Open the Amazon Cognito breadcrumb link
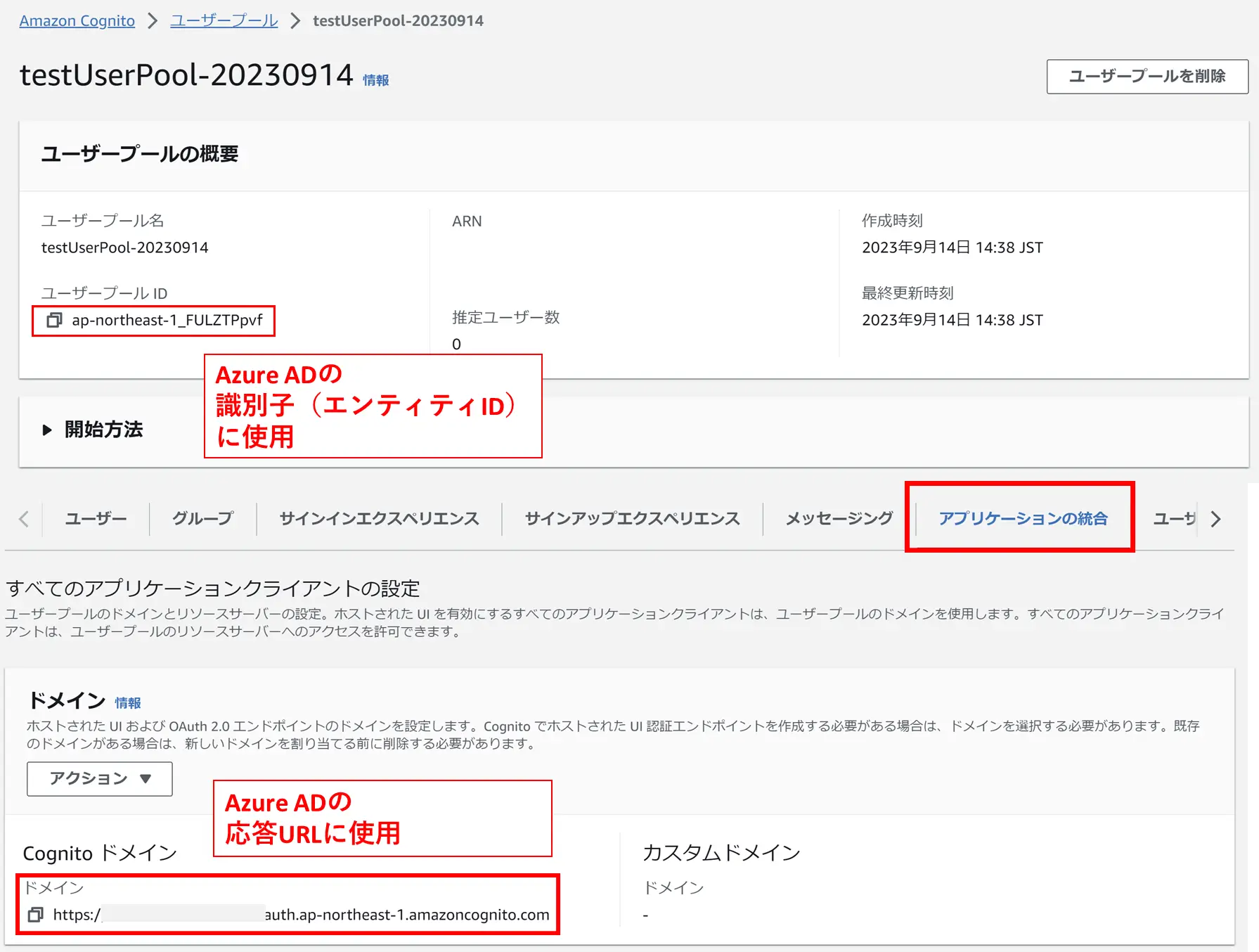 coord(77,20)
